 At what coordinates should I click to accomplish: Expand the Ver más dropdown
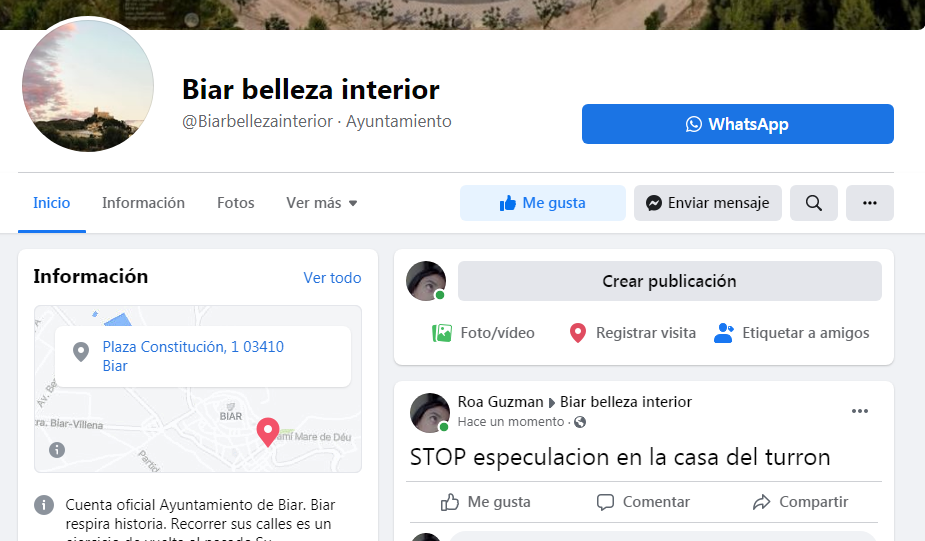pos(322,203)
